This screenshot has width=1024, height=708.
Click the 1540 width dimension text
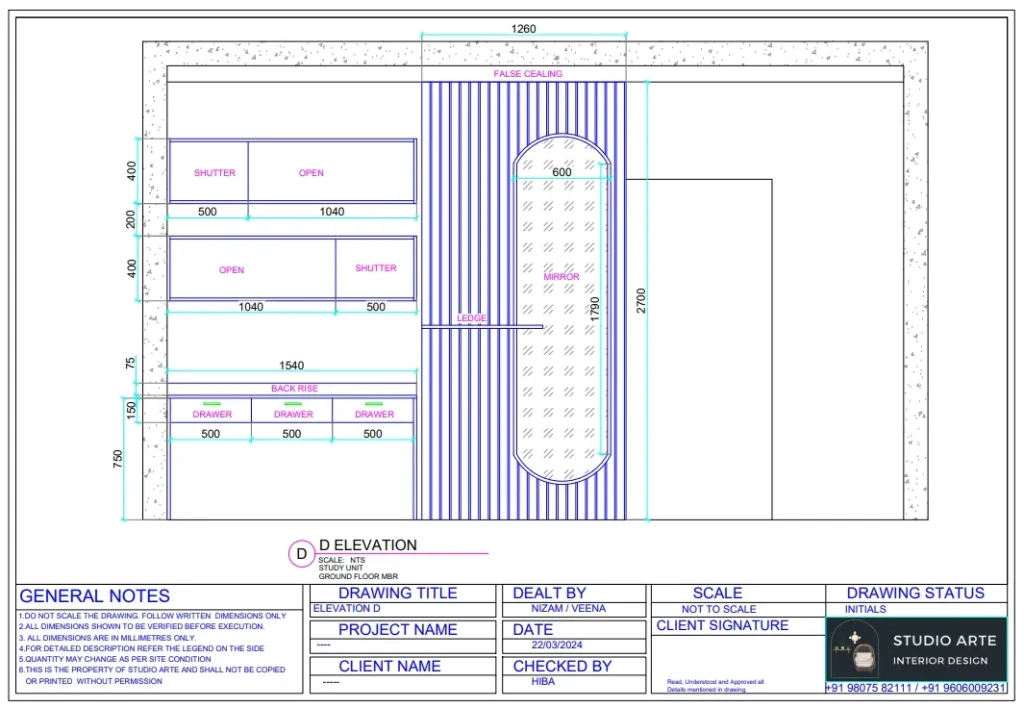(292, 365)
